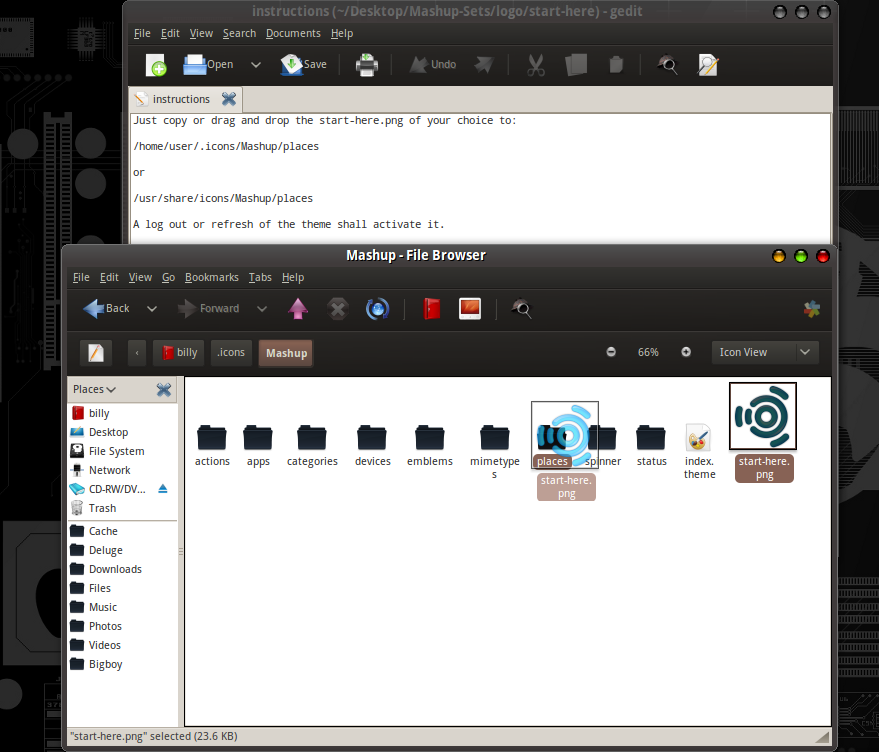
Task: Navigate to billy in path bar
Action: [179, 353]
